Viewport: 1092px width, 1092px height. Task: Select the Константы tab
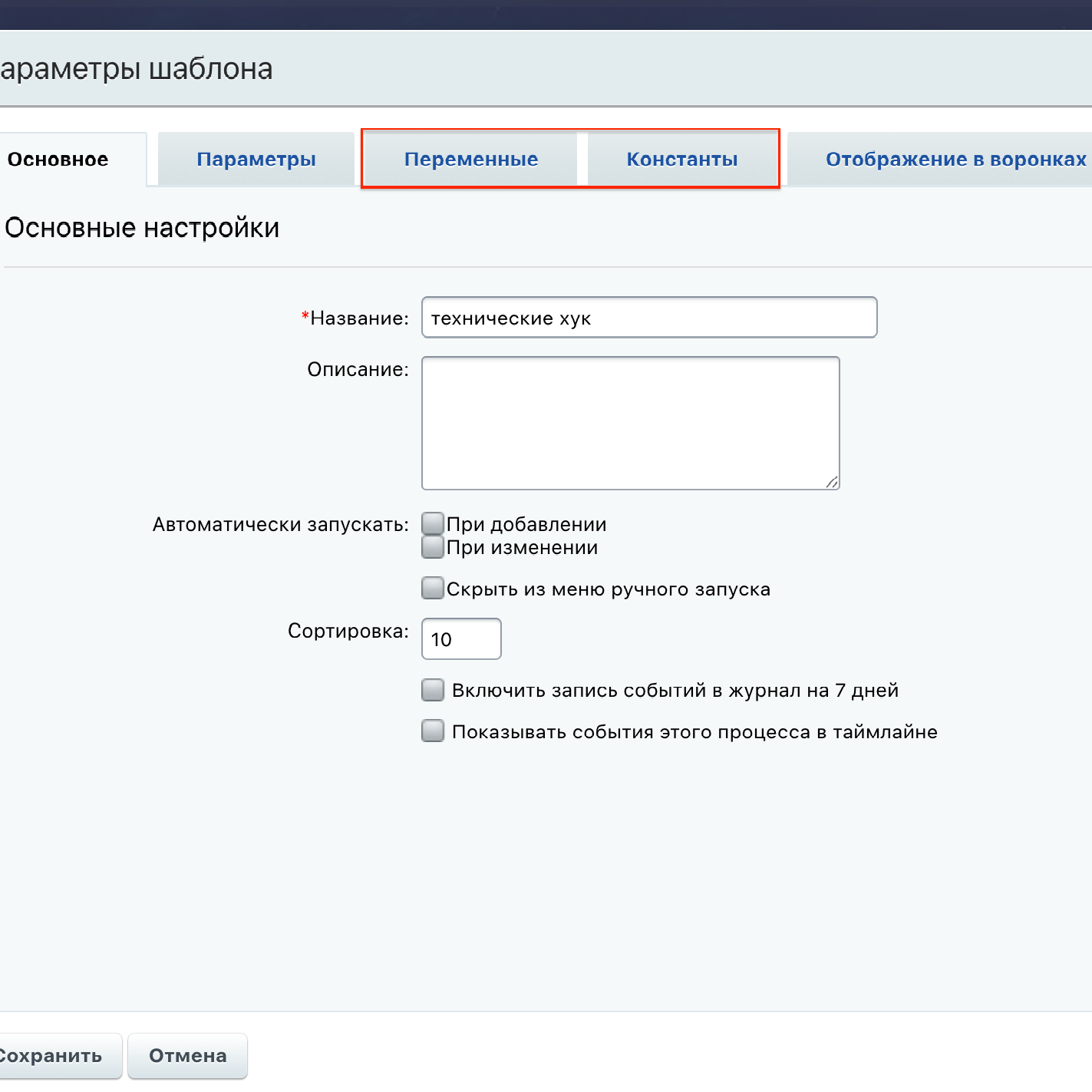[682, 159]
